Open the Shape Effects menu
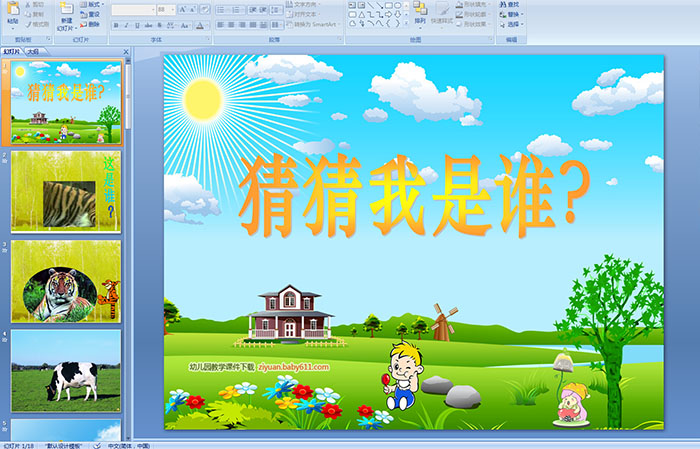The width and height of the screenshot is (700, 449). coord(473,24)
